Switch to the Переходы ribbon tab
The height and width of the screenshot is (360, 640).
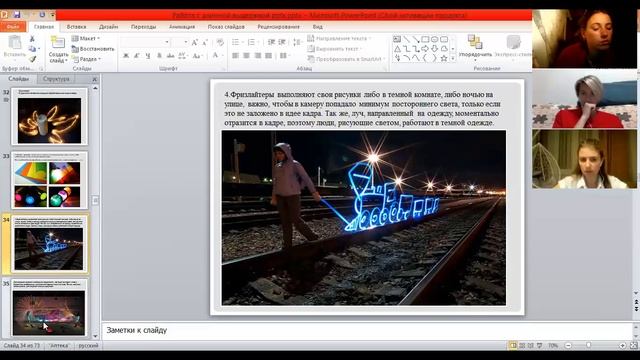pos(143,27)
